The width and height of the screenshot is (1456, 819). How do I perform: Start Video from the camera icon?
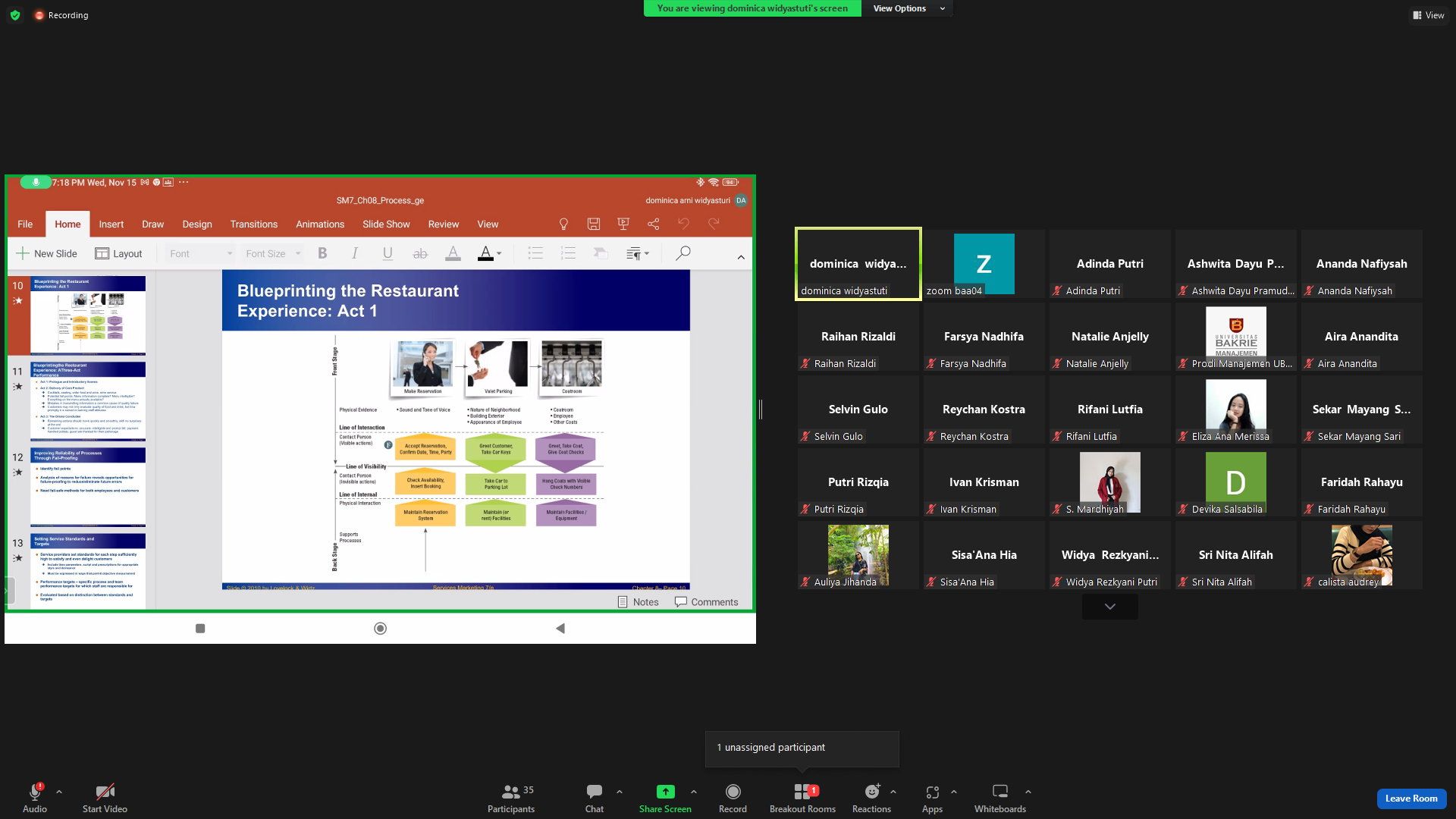[x=105, y=792]
